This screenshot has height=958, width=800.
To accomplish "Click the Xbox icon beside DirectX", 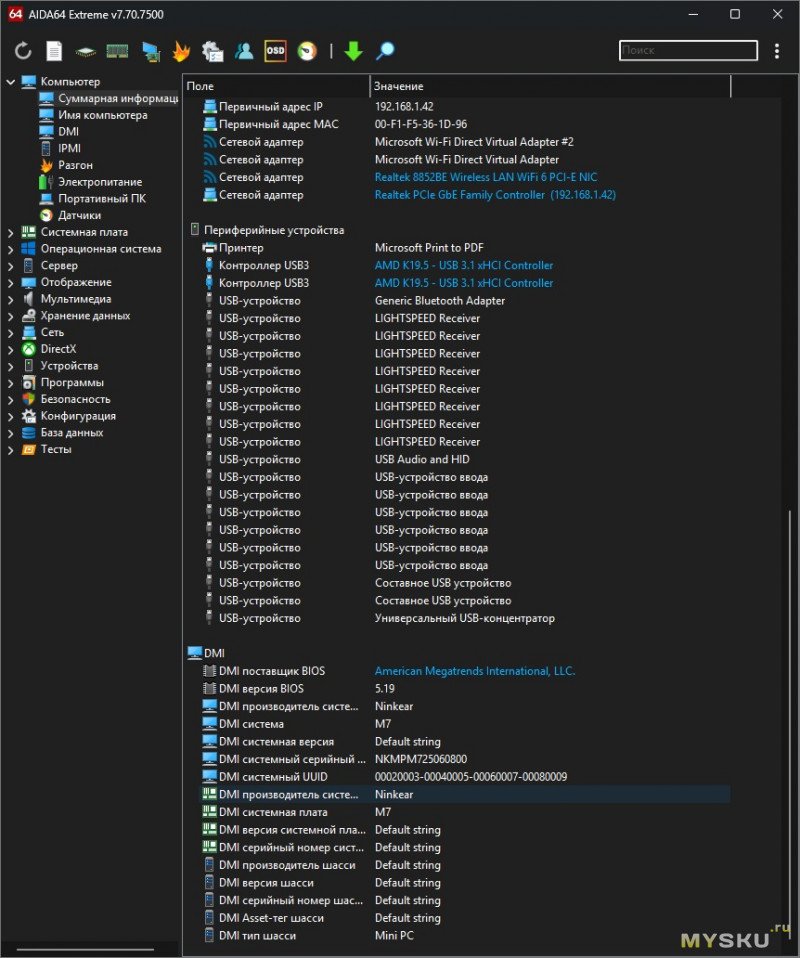I will (x=29, y=349).
